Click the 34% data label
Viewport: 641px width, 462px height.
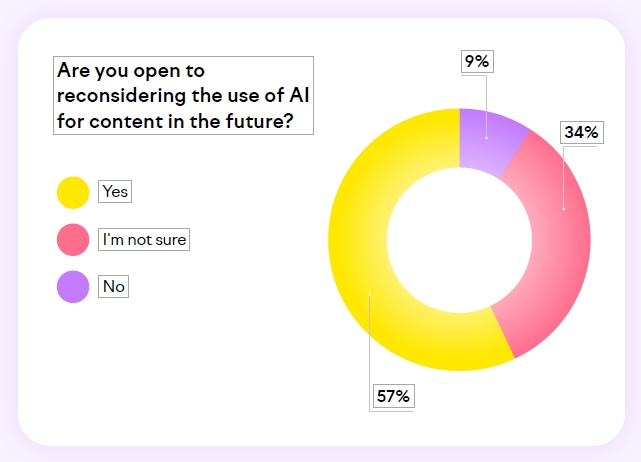pyautogui.click(x=582, y=132)
